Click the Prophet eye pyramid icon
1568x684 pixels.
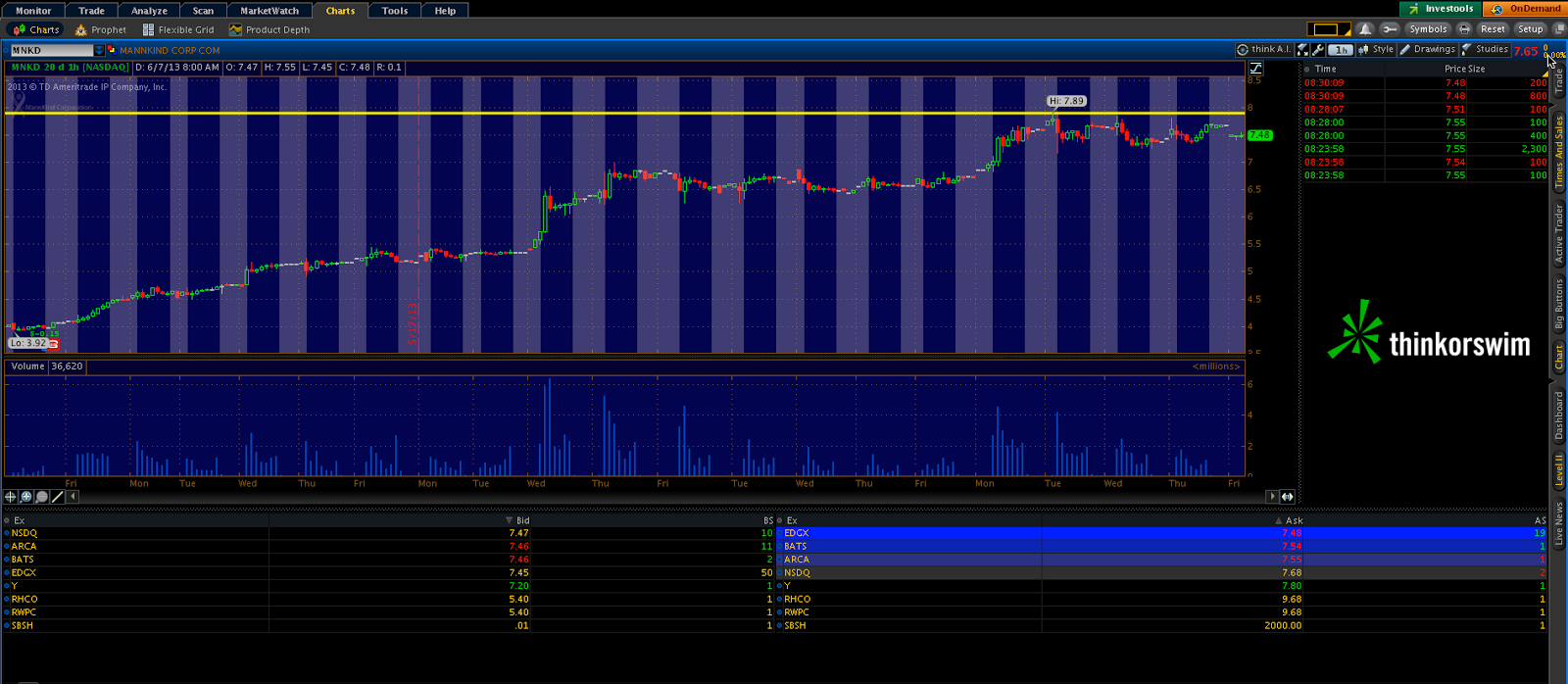point(81,30)
